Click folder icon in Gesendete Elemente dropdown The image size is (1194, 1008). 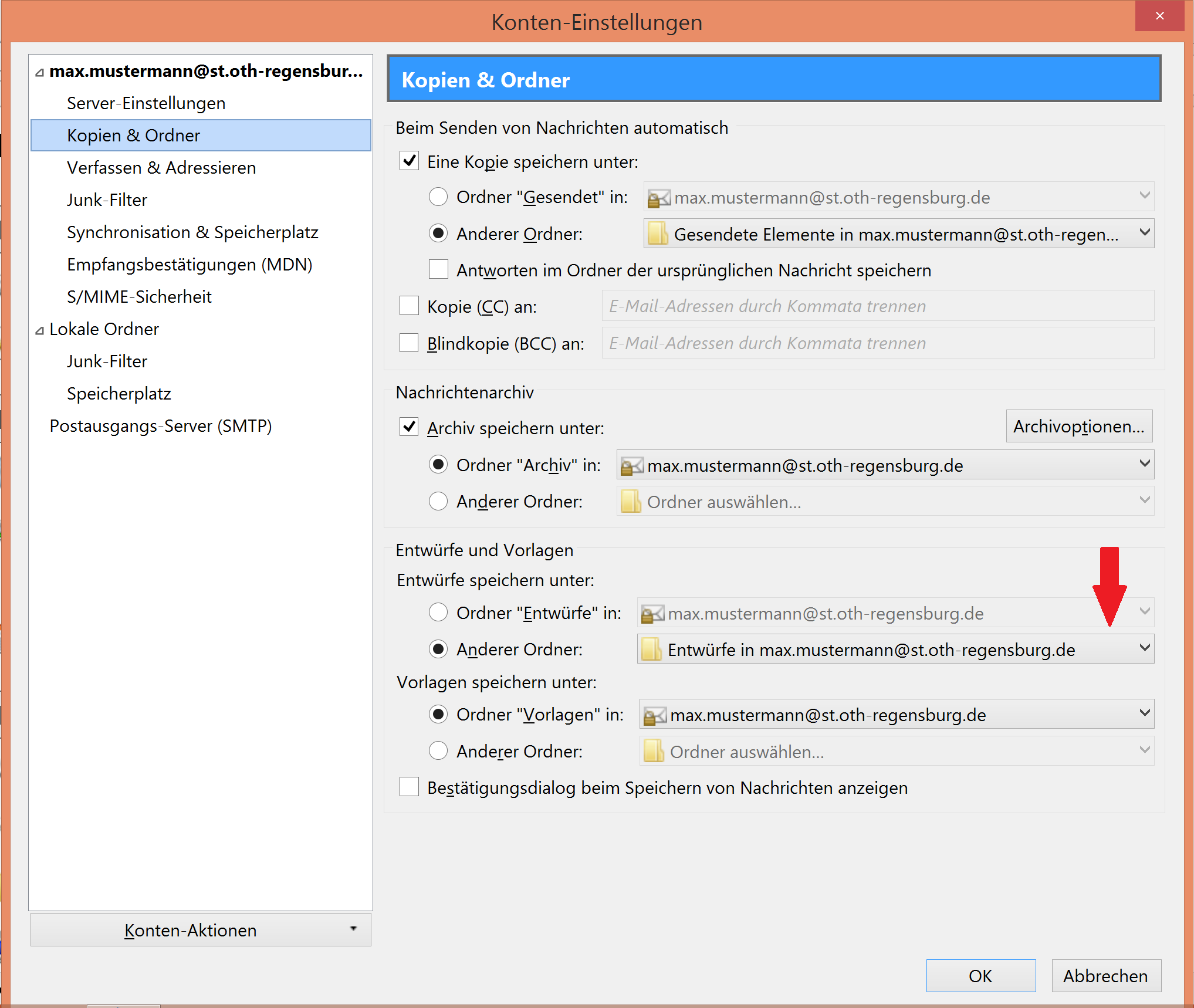(658, 234)
